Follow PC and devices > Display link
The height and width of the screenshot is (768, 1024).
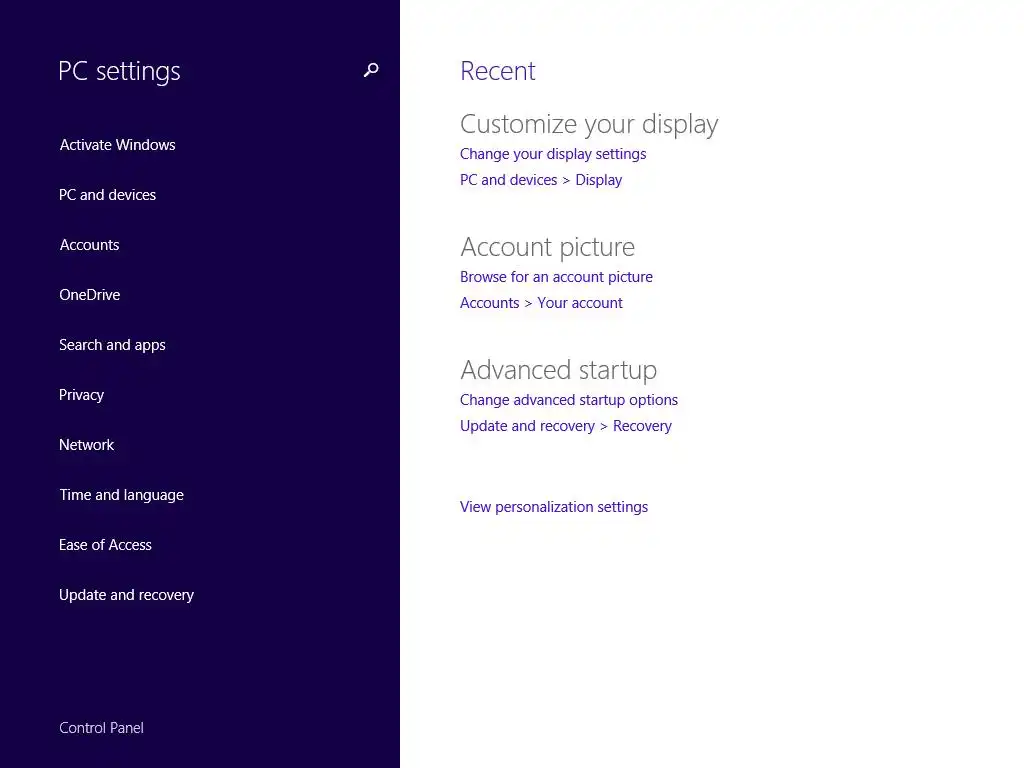pyautogui.click(x=541, y=180)
